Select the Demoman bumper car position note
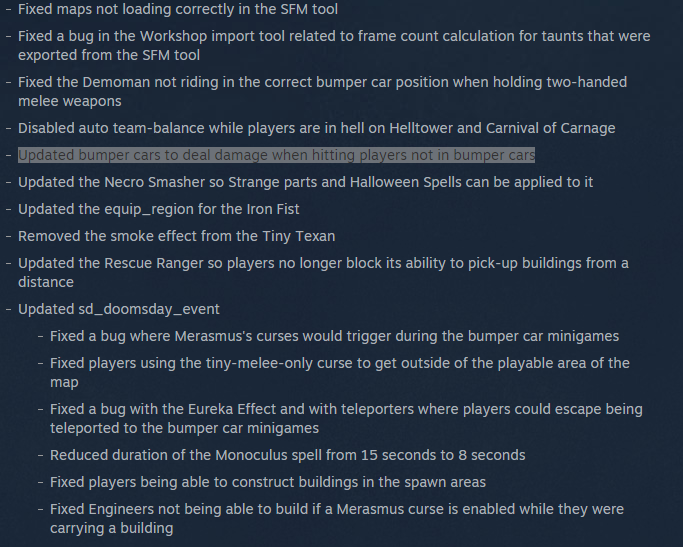 tap(322, 91)
